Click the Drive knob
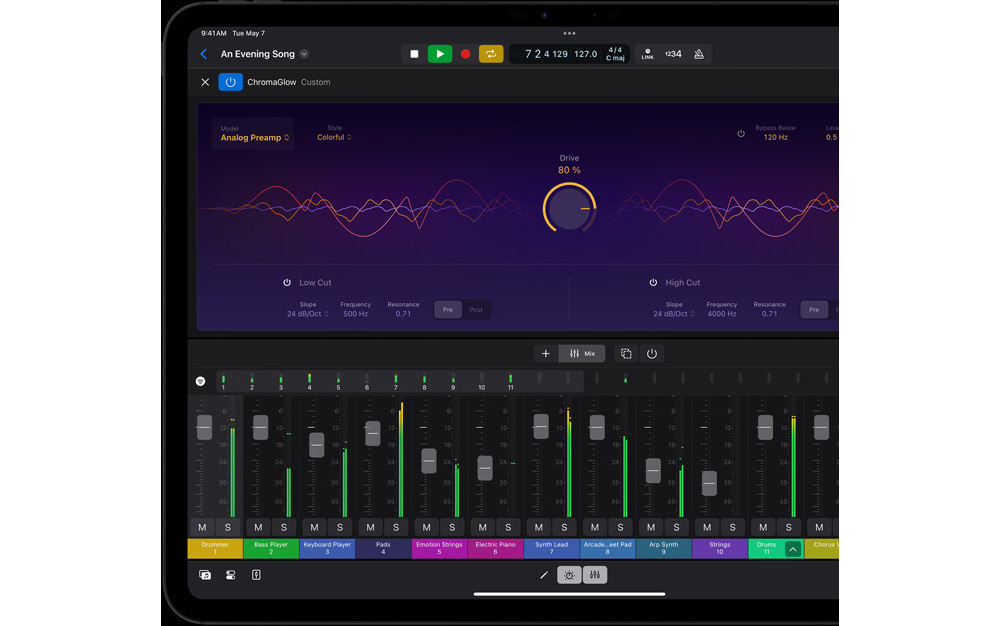Viewport: 1000px width, 626px height. tap(570, 208)
